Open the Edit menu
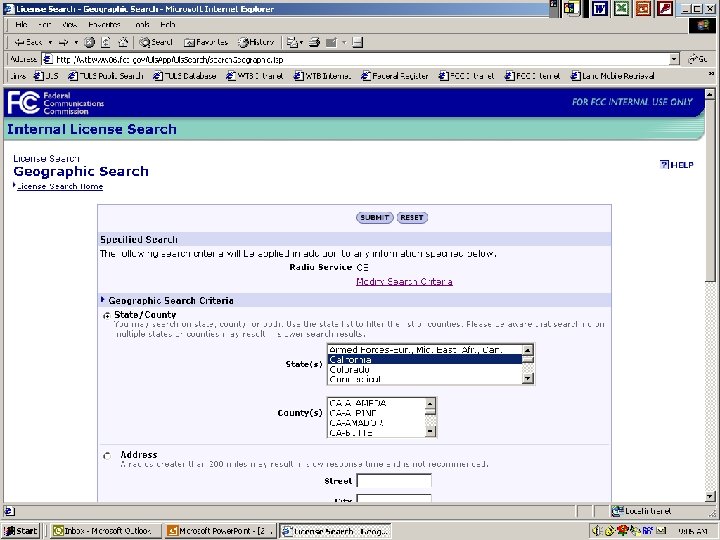Viewport: 720px width, 540px height. pyautogui.click(x=45, y=24)
